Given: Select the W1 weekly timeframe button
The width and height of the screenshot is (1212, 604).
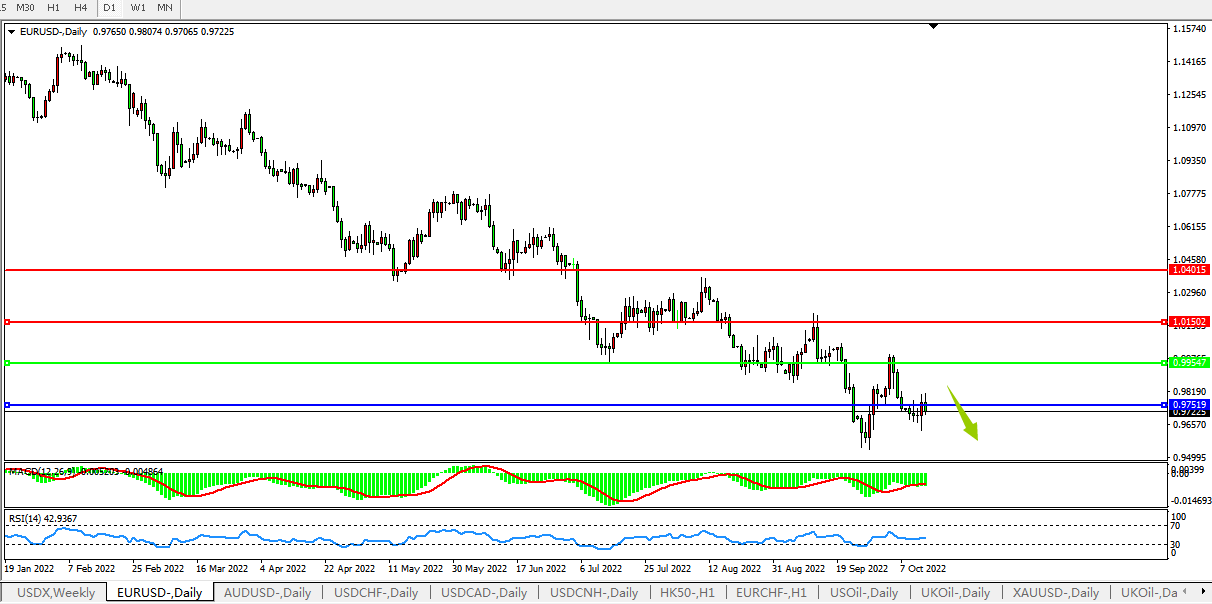Looking at the screenshot, I should 138,8.
